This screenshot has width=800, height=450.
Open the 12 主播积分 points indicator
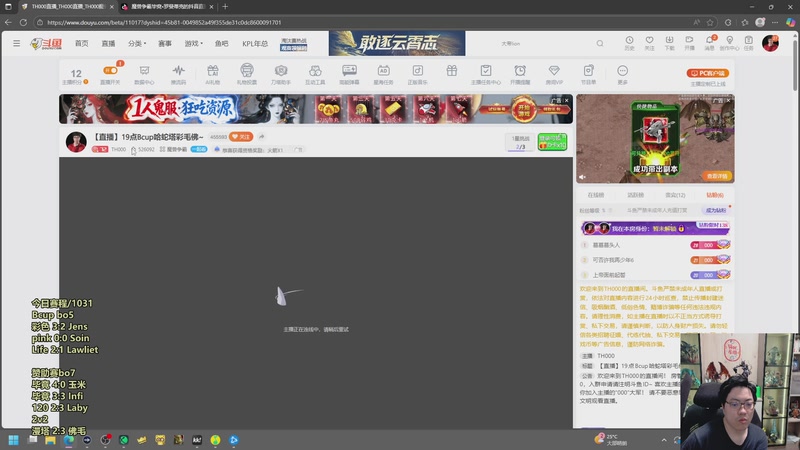(76, 76)
